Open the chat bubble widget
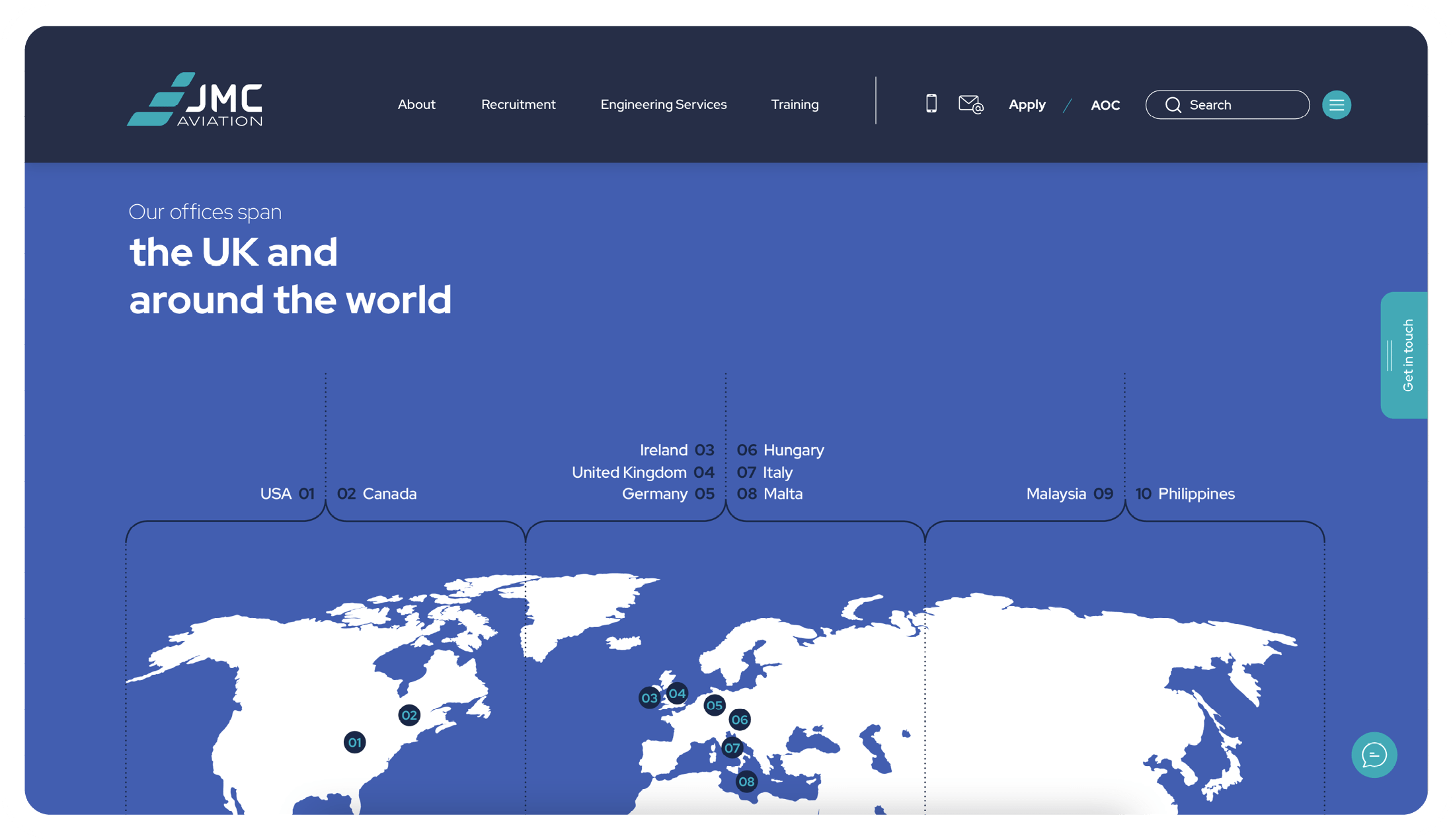This screenshot has height=840, width=1453. [x=1374, y=754]
